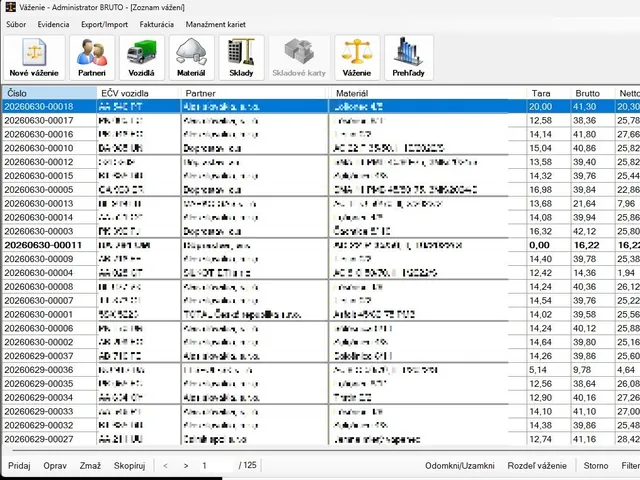640x480 pixels.
Task: Sort by the EČV vozidla column header
Action: coord(139,93)
